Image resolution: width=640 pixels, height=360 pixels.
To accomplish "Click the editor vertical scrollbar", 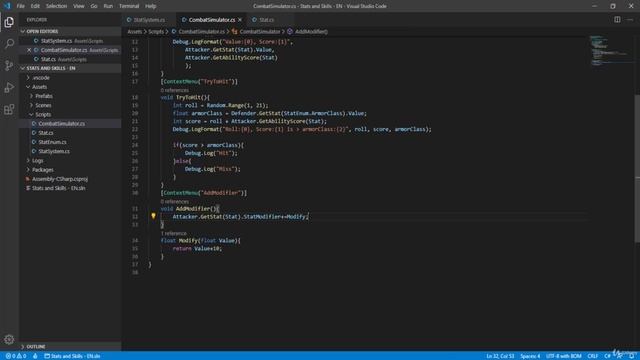I will coord(637,169).
